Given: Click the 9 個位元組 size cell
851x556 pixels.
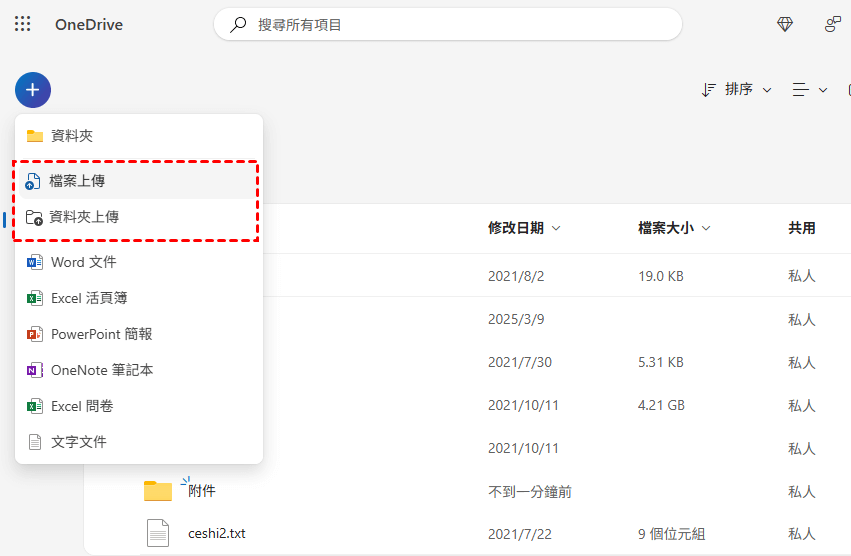Looking at the screenshot, I should tap(672, 534).
